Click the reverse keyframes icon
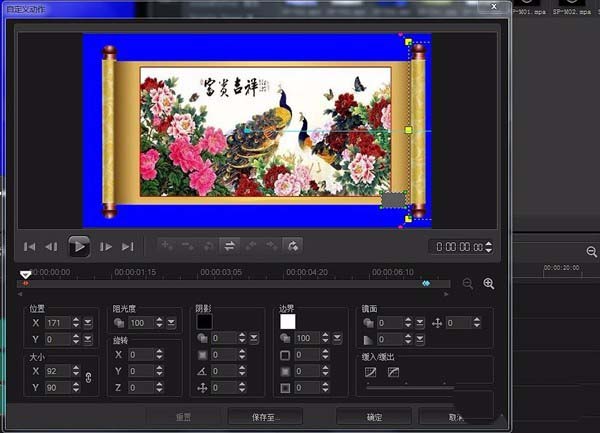Screen dimensions: 600x433 tap(209, 246)
